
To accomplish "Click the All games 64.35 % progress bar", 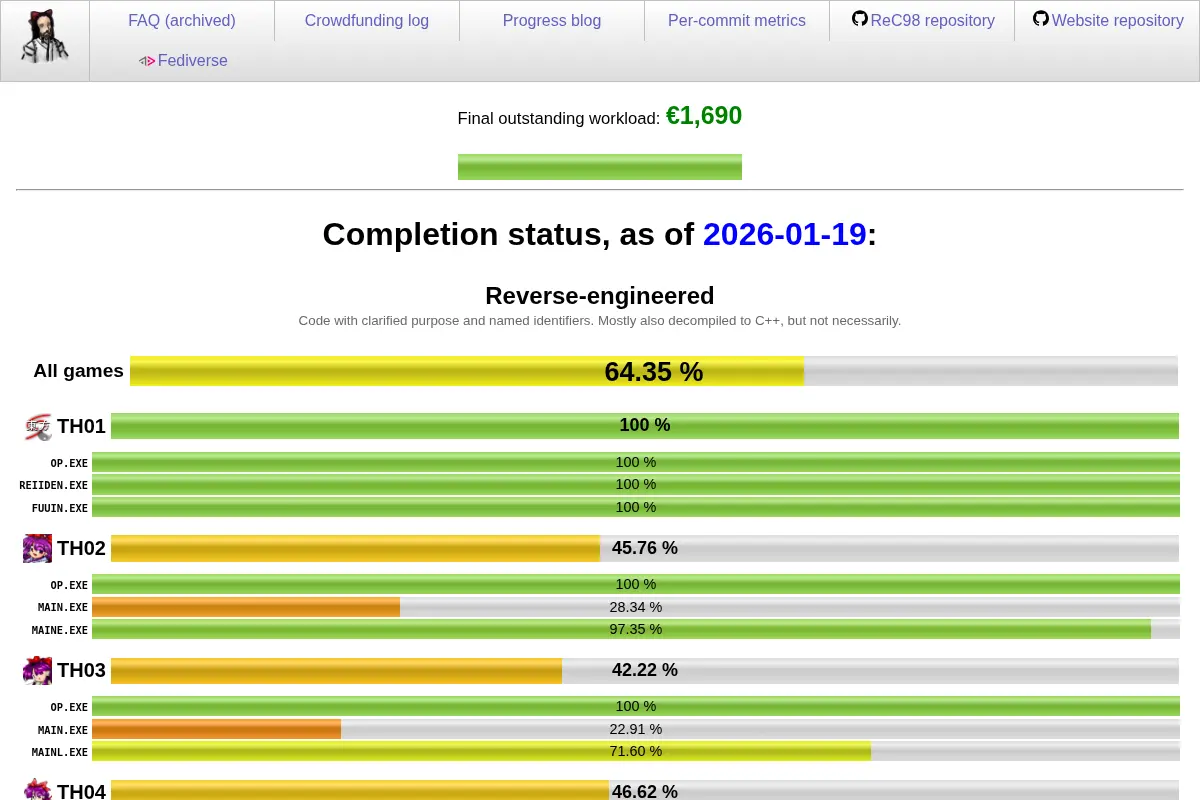I will point(654,371).
